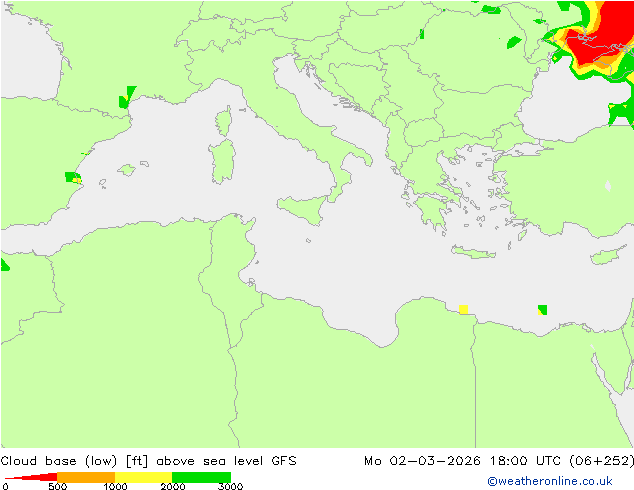634x490 pixels.
Task: Click the weatheronline.co.uk copyright link
Action: pyautogui.click(x=550, y=481)
